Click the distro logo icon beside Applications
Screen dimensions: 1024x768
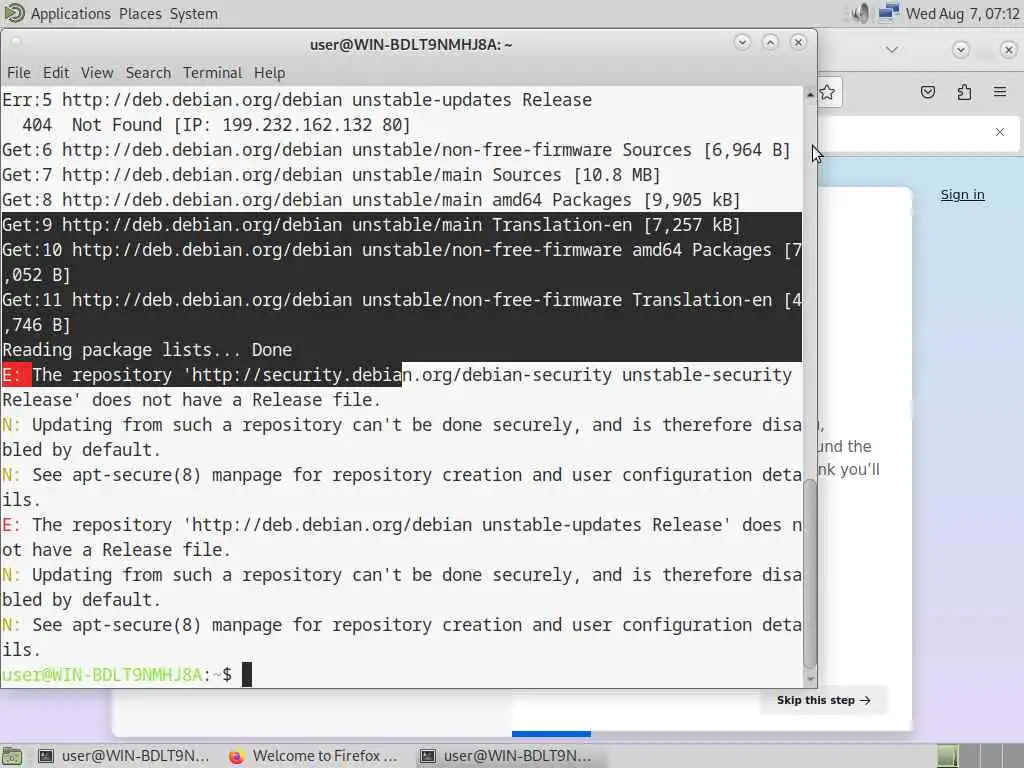14,13
